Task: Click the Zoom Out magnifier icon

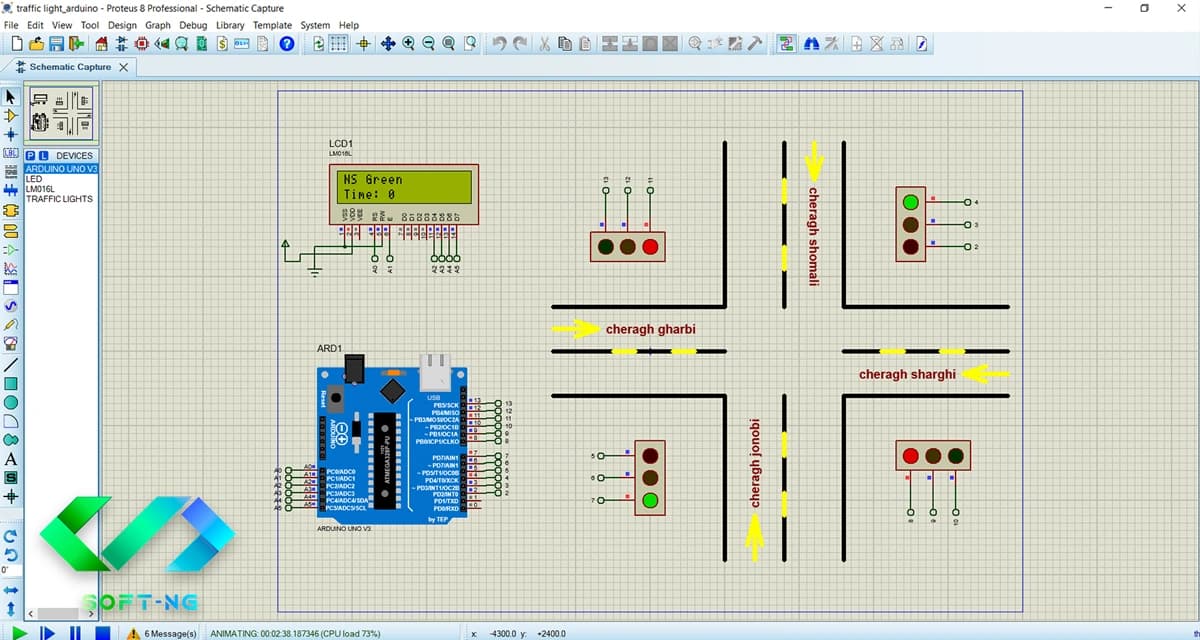Action: [428, 44]
